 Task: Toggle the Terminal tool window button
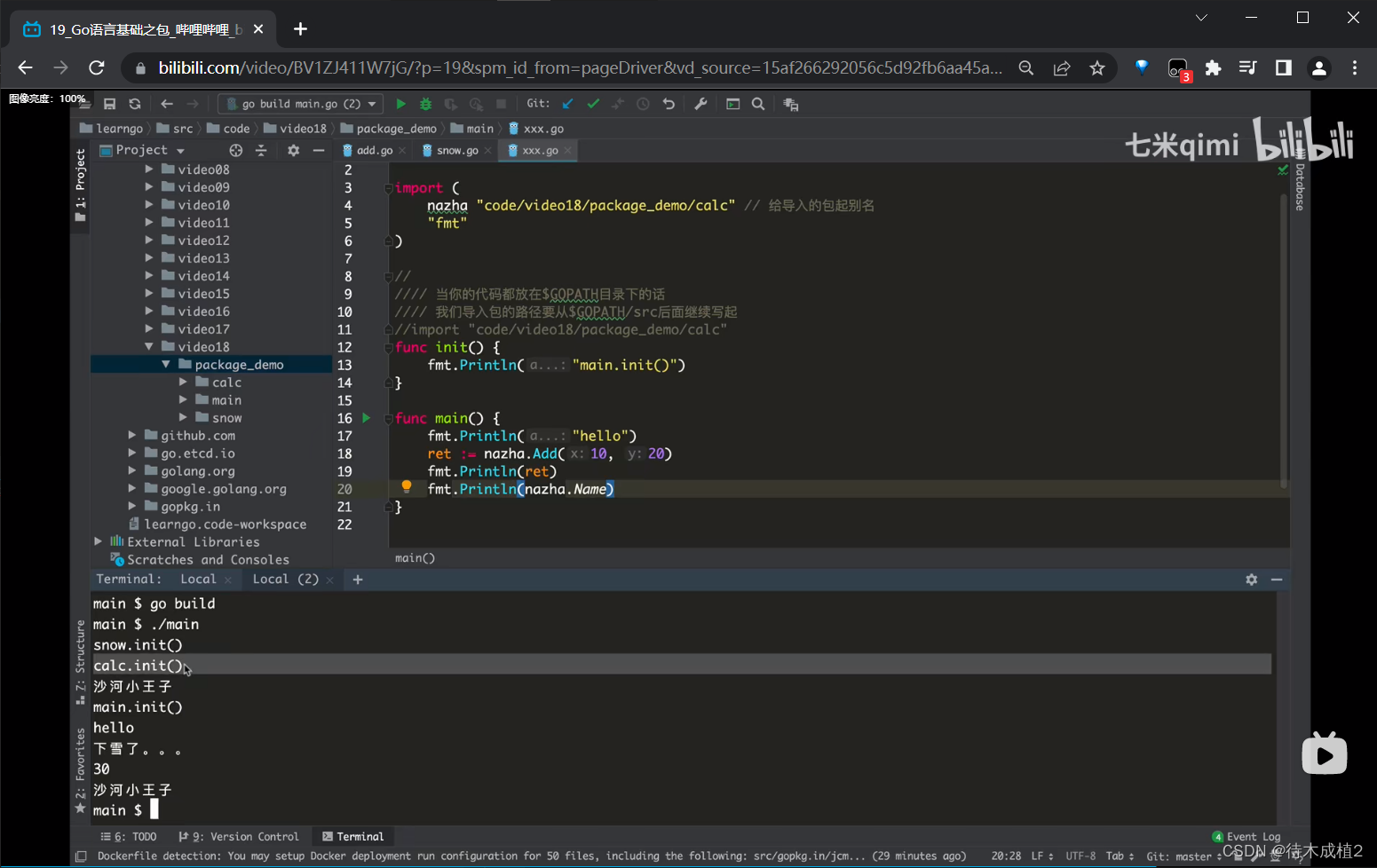tap(352, 836)
